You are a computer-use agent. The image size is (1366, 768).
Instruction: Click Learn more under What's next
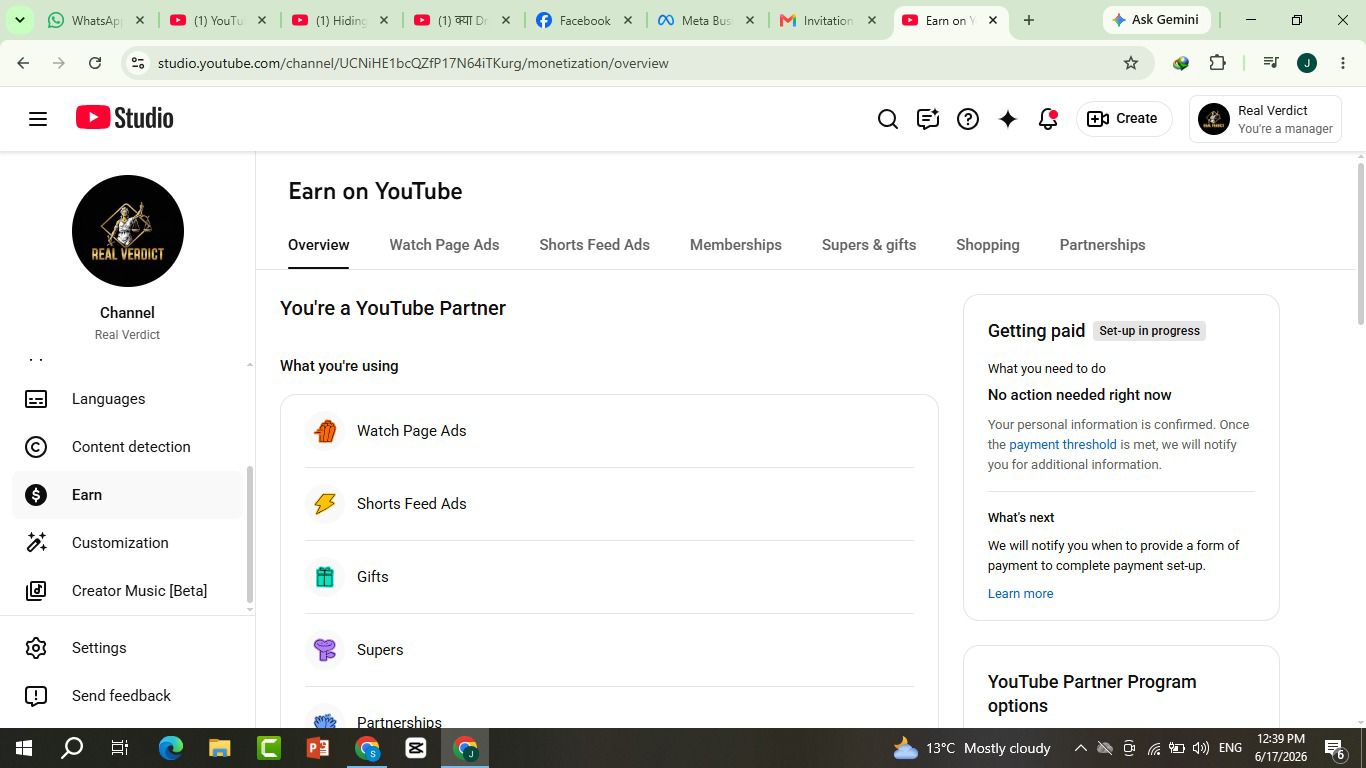coord(1020,594)
